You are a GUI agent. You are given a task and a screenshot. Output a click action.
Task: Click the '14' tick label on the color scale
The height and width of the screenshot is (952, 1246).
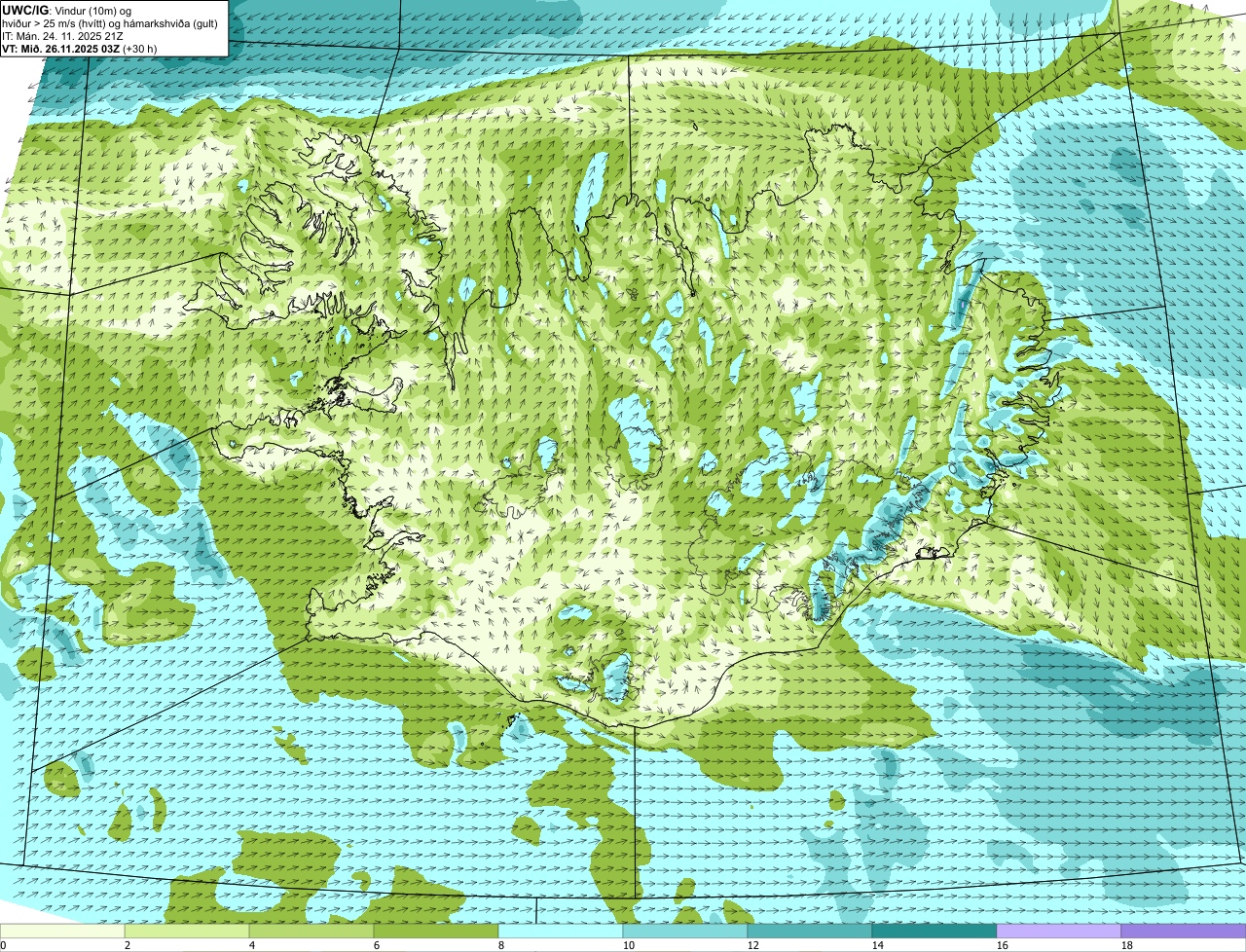[x=878, y=945]
